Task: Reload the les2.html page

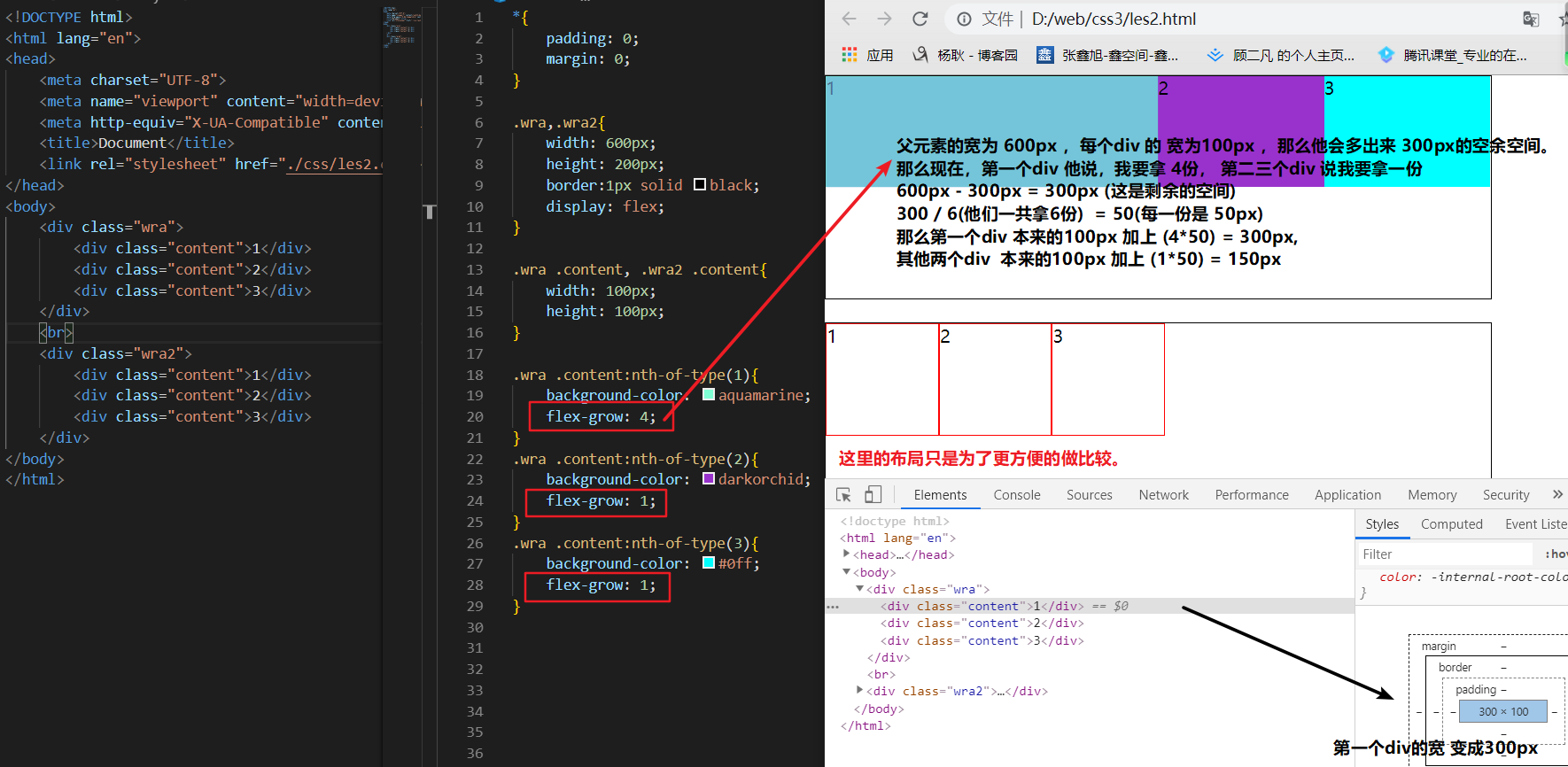Action: (x=920, y=19)
